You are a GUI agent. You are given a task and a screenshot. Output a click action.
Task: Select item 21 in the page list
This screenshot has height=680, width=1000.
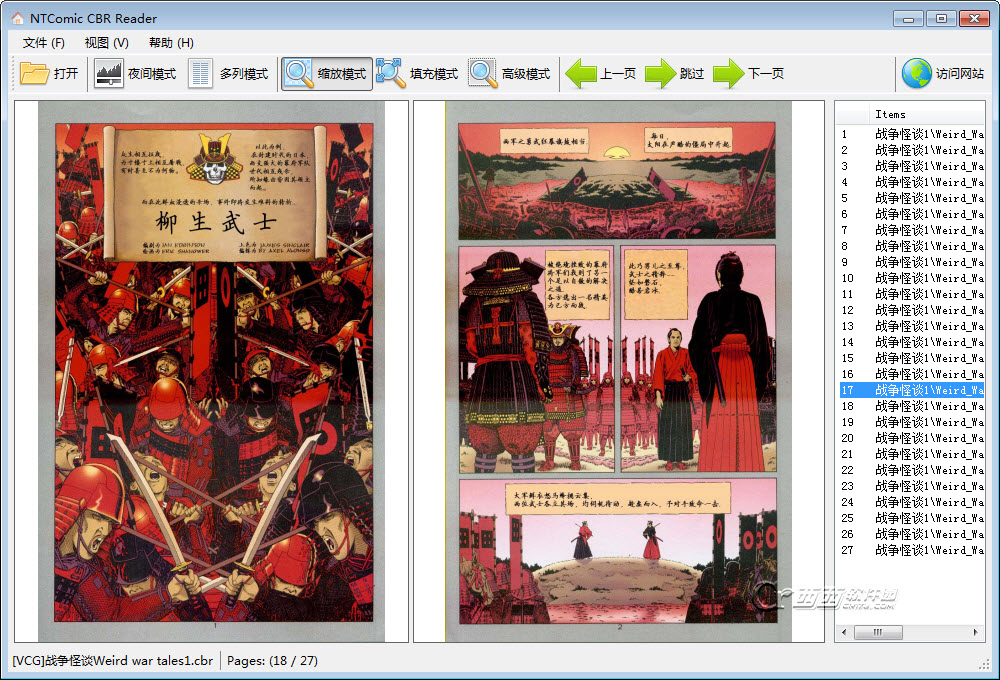[912, 454]
